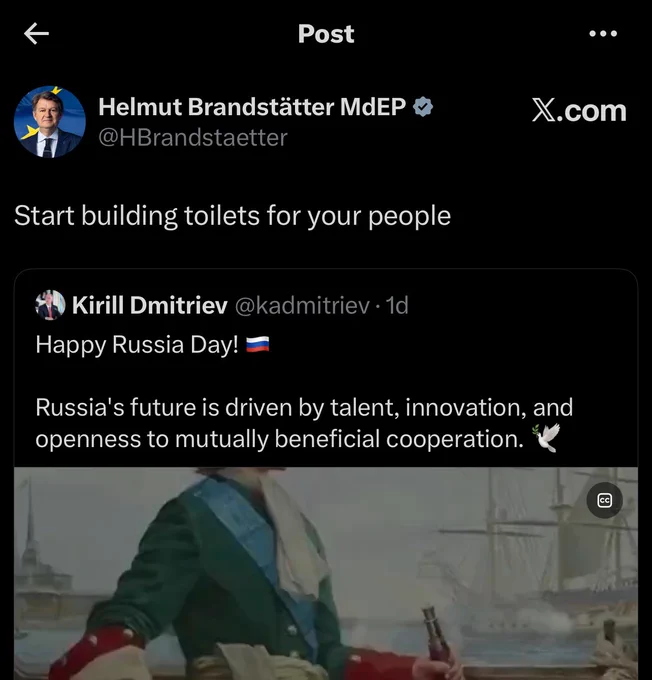Click the Russian flag emoji
This screenshot has width=652, height=680.
click(x=258, y=345)
